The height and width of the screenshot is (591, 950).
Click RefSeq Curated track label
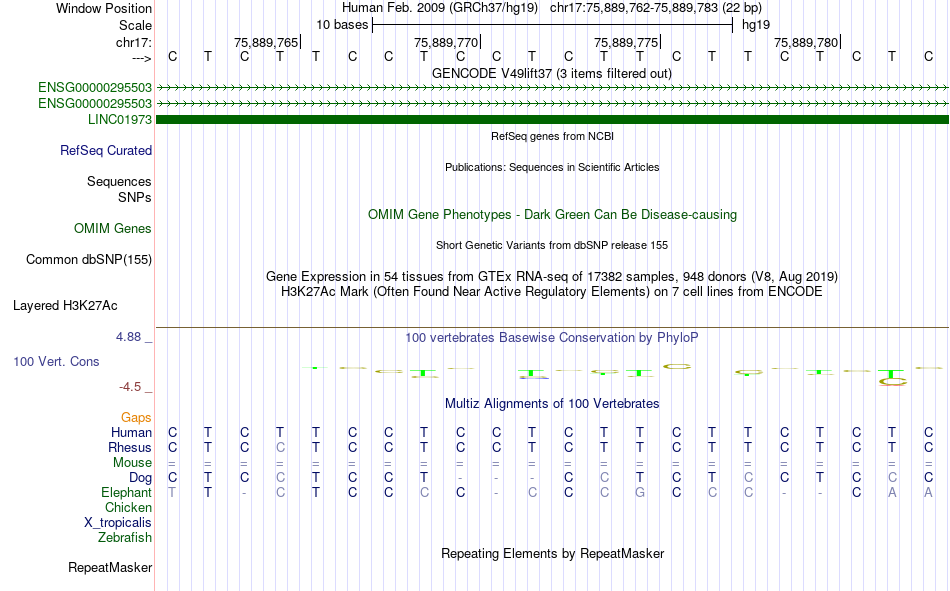click(x=105, y=150)
